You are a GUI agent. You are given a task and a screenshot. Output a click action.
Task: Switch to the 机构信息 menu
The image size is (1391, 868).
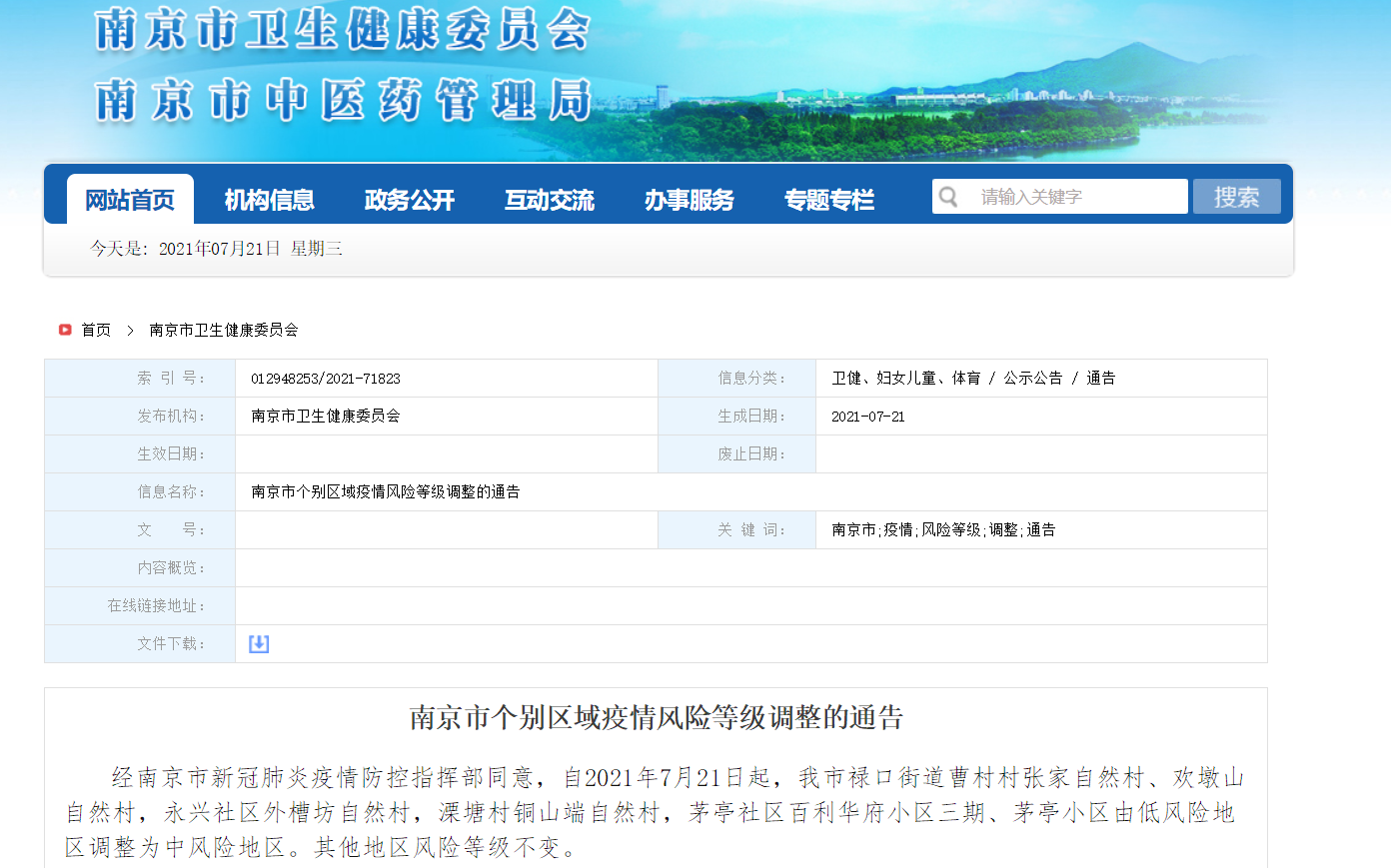click(x=270, y=200)
